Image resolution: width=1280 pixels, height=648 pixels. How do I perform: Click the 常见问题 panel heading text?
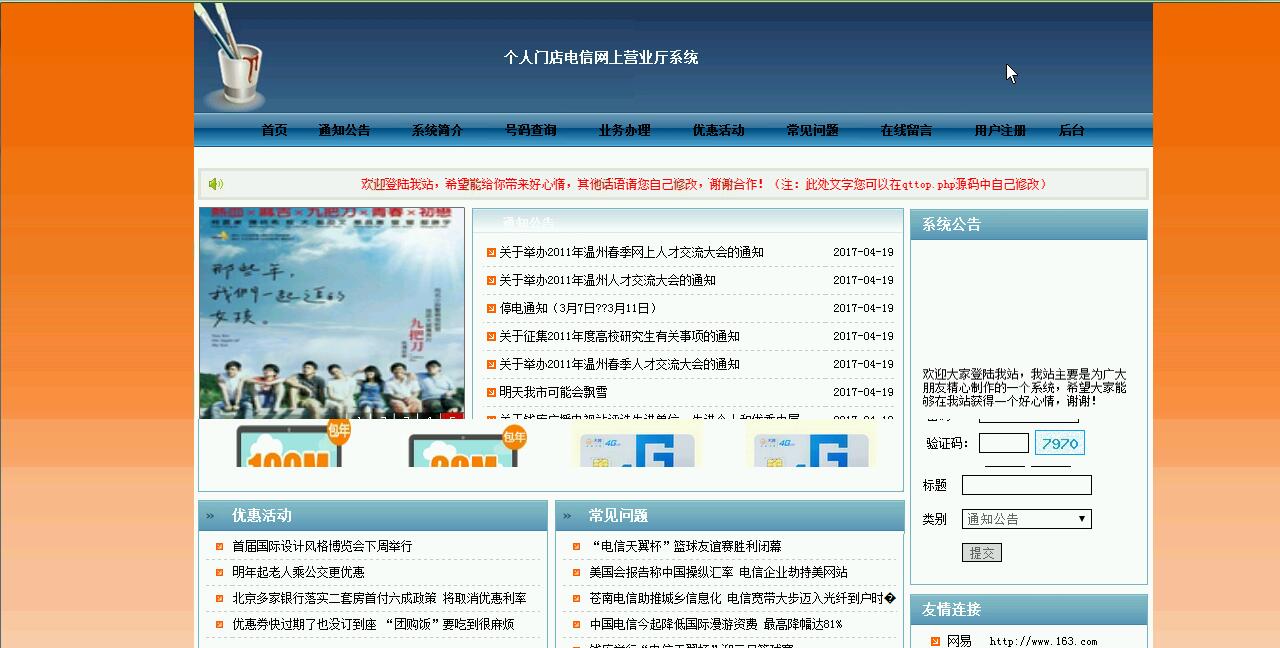point(618,516)
